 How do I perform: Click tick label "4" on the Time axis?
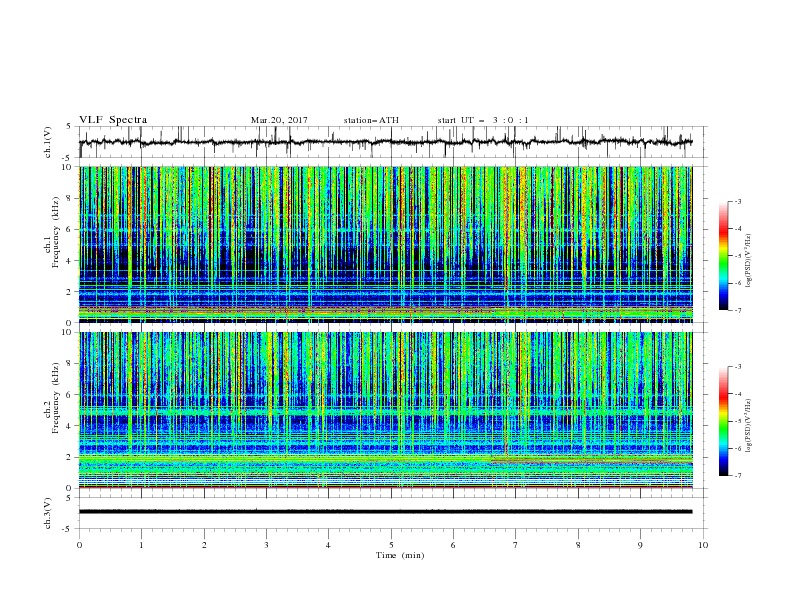pos(329,545)
